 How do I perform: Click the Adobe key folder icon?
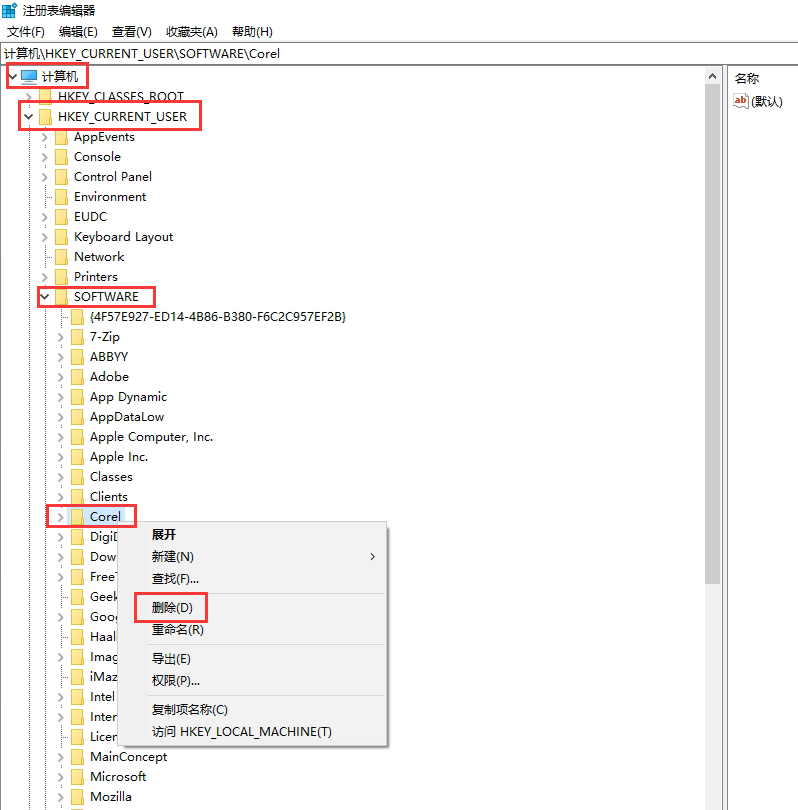pos(77,377)
